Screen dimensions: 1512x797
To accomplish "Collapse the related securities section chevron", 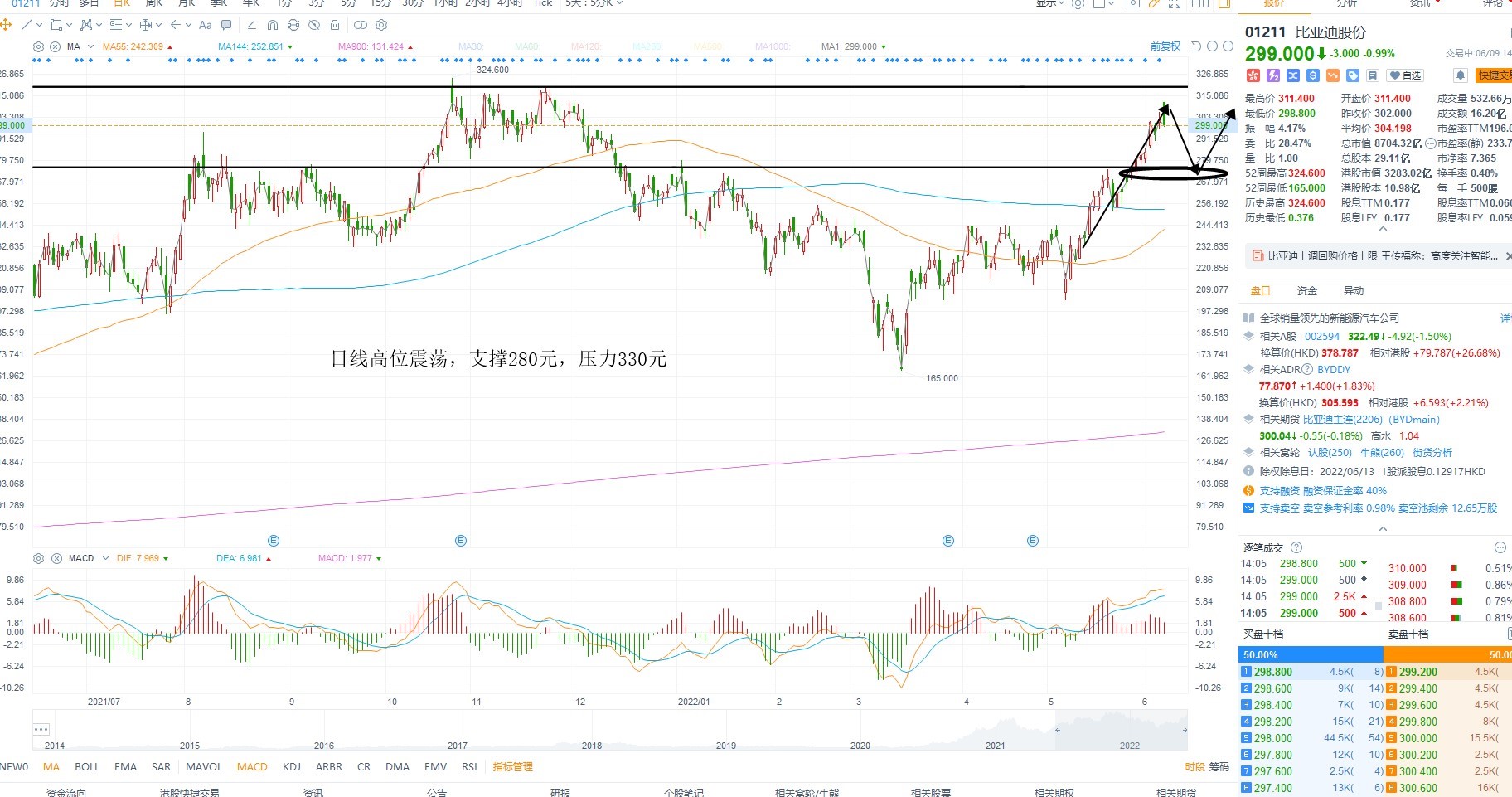I will [x=1382, y=528].
